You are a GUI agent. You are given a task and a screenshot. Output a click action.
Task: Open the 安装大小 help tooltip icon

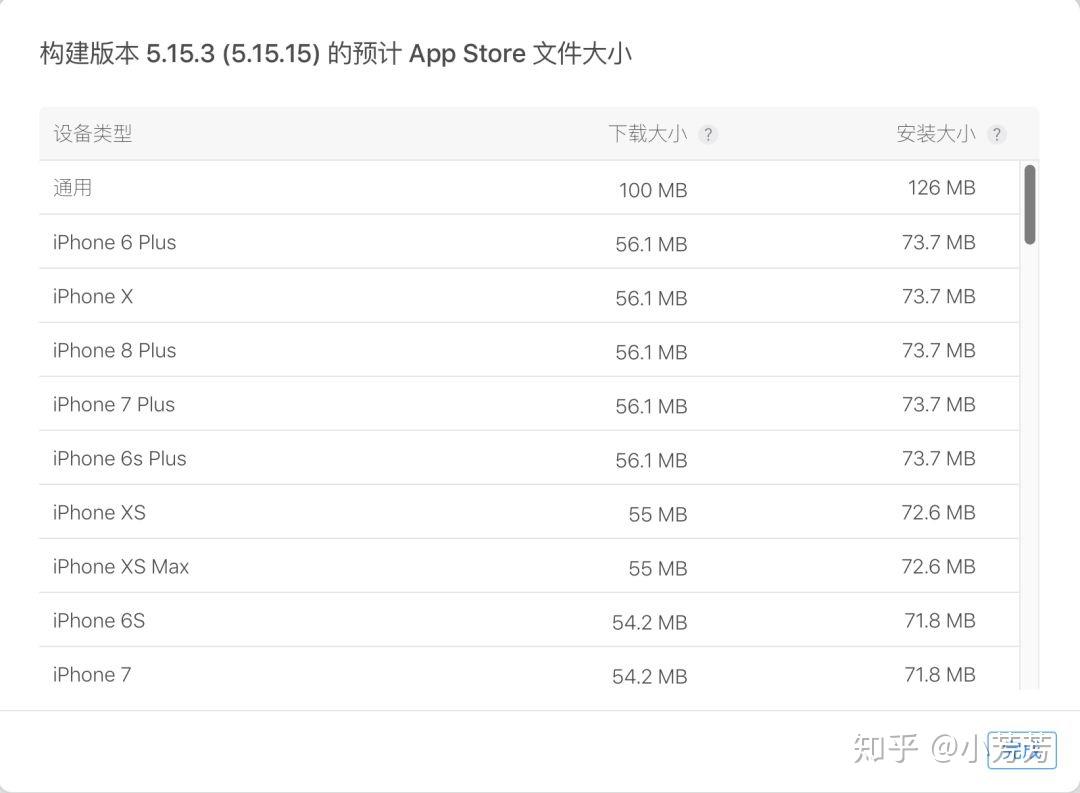996,133
